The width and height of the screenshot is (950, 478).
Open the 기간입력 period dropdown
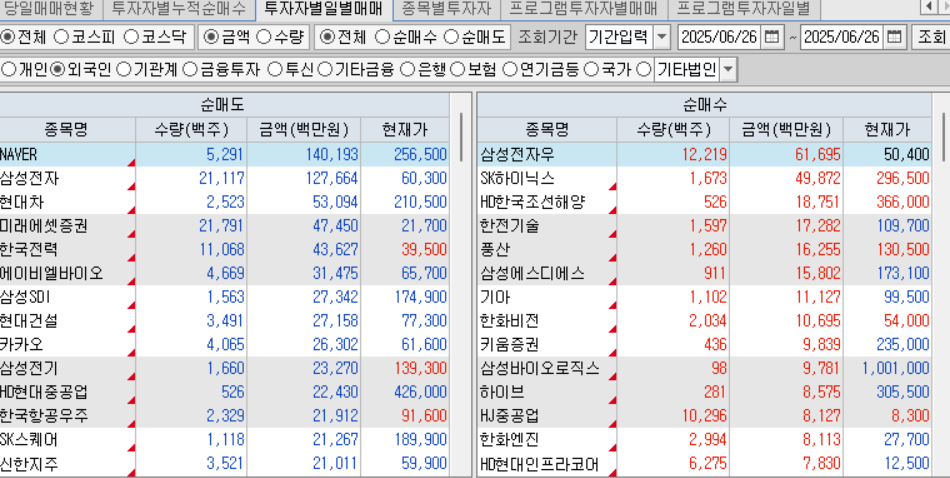tap(662, 37)
